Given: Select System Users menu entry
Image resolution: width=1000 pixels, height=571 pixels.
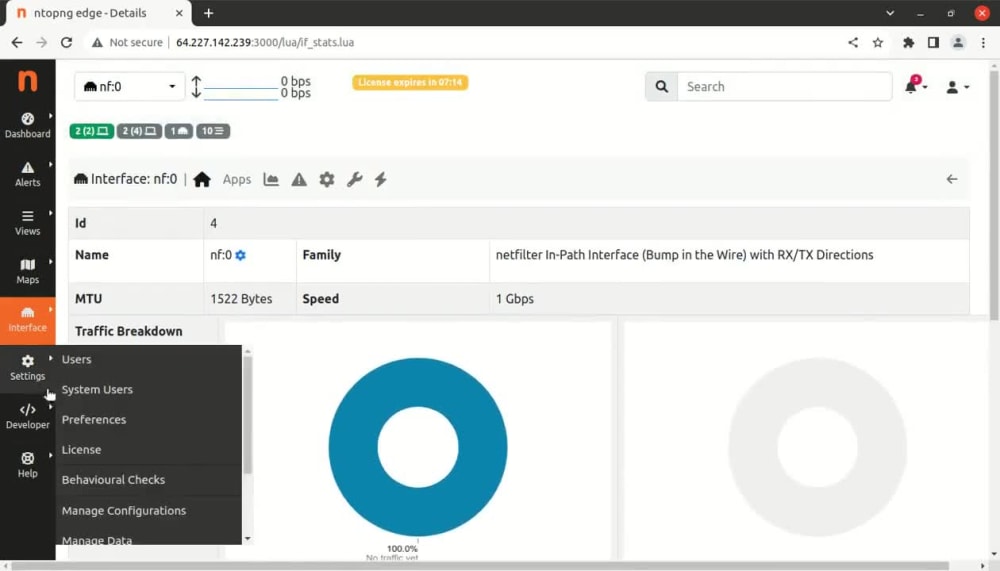Looking at the screenshot, I should [97, 389].
